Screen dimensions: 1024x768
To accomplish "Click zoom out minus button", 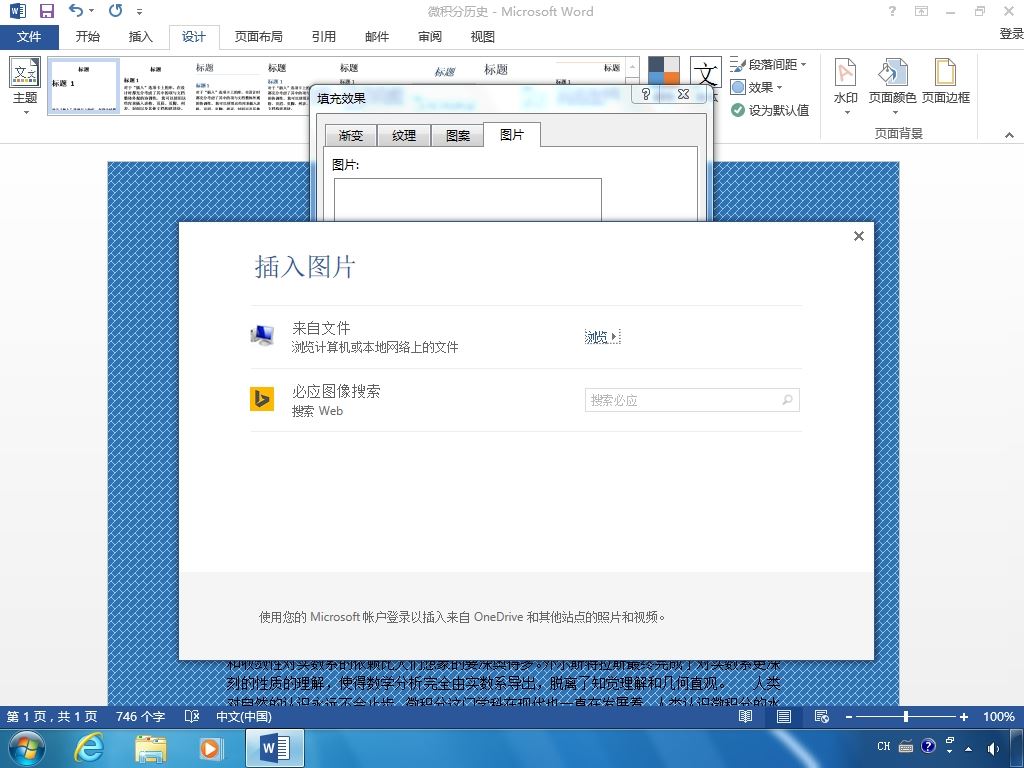I will [x=849, y=716].
